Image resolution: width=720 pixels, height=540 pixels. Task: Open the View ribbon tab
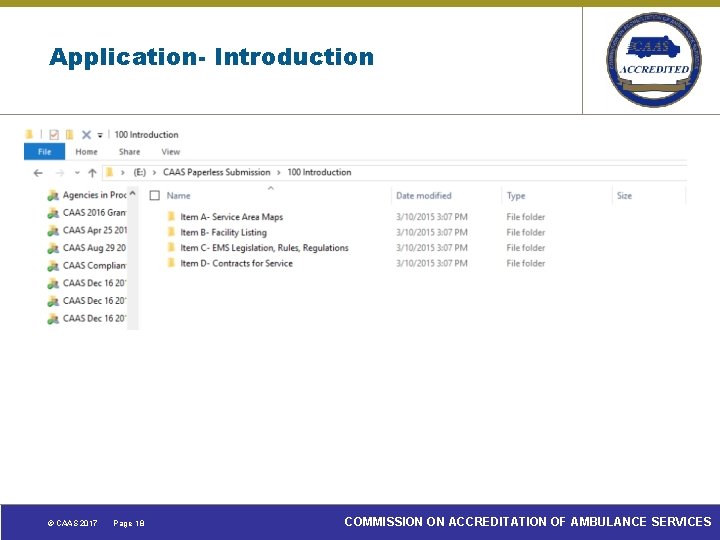[x=170, y=152]
